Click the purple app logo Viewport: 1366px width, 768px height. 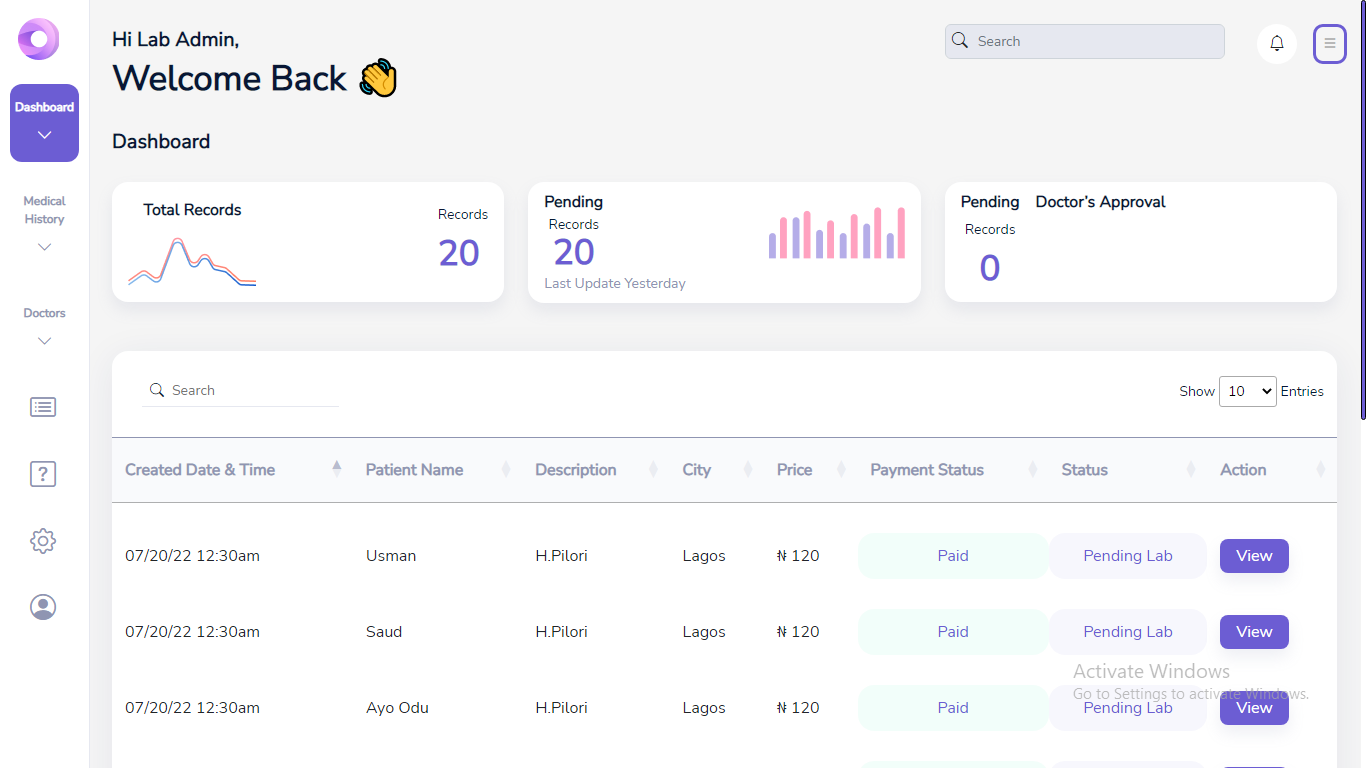click(39, 40)
